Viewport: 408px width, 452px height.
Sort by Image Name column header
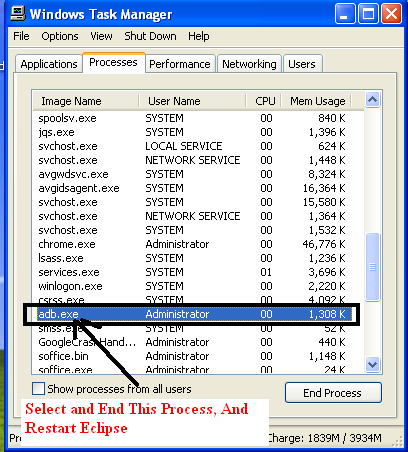[86, 101]
